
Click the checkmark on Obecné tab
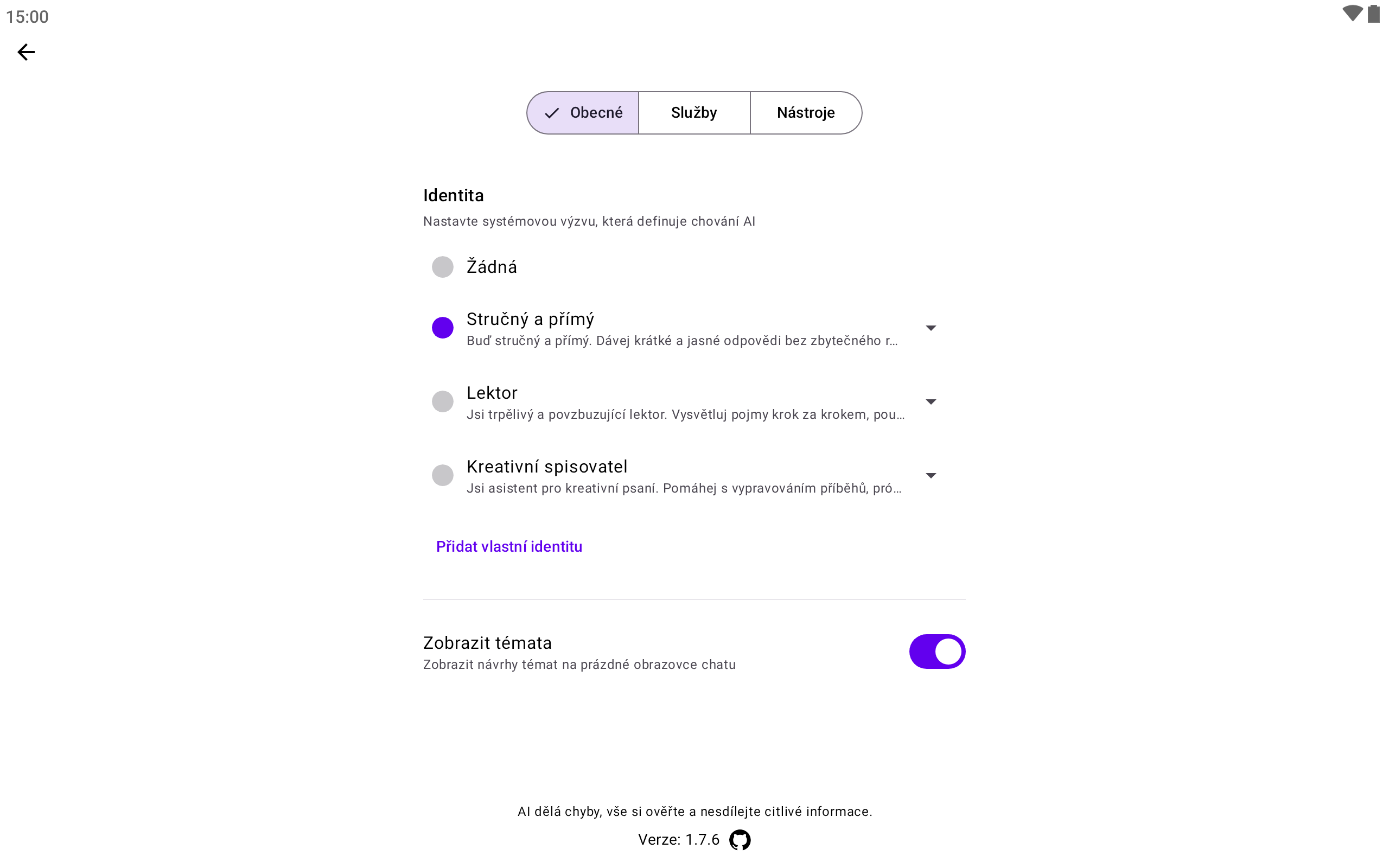[552, 113]
